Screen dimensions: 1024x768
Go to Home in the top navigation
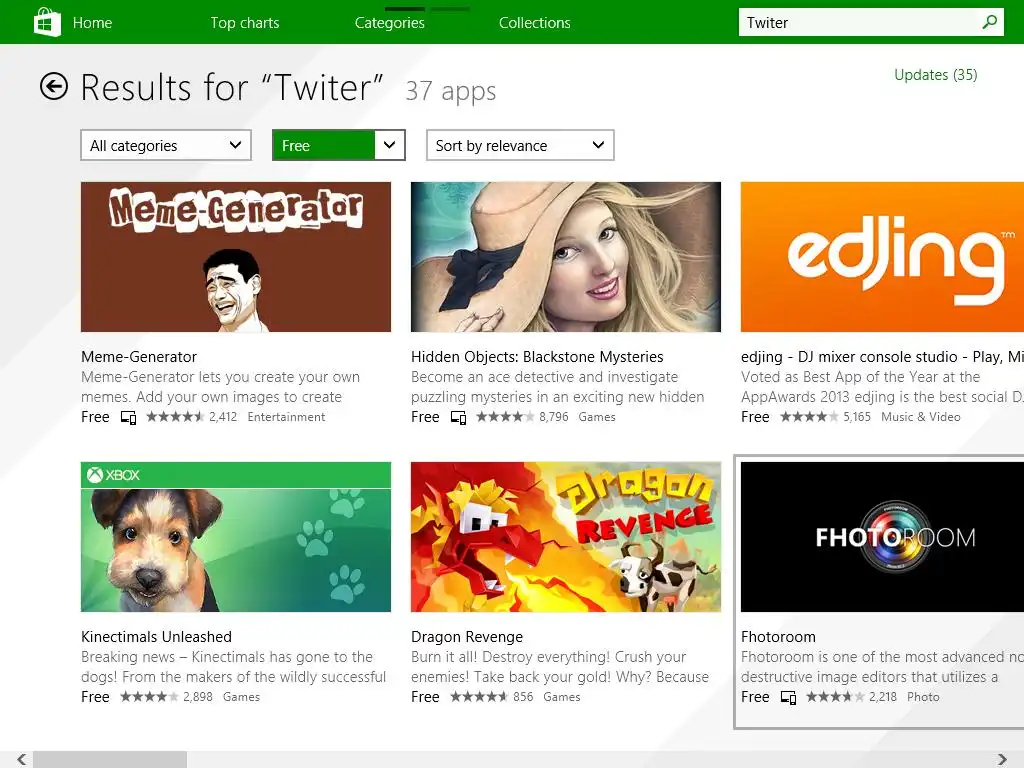[92, 23]
